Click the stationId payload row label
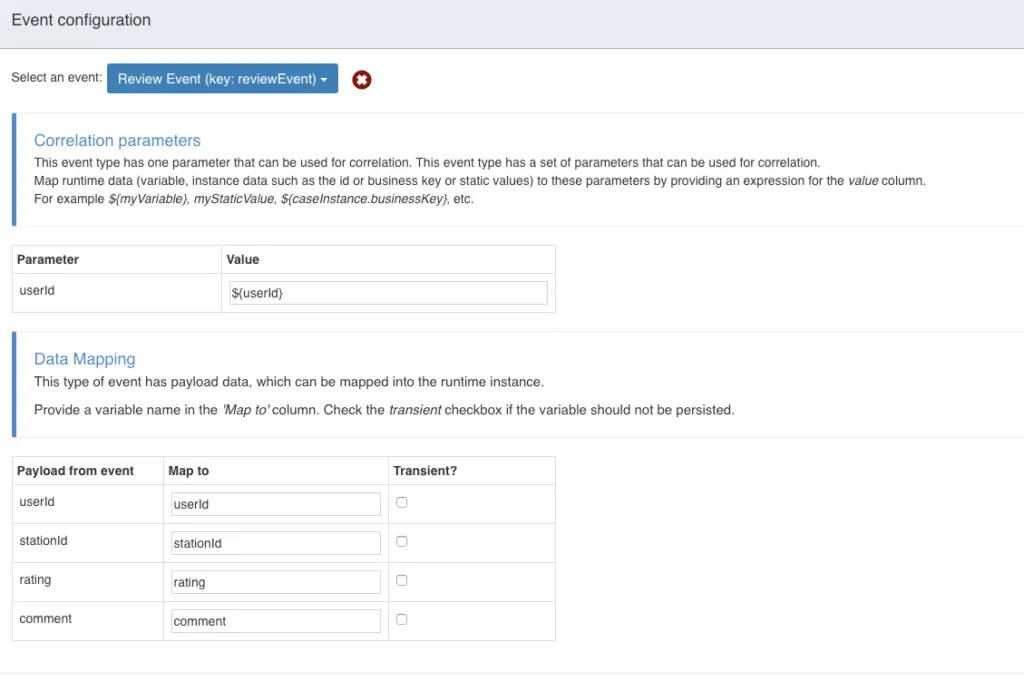 coord(43,541)
